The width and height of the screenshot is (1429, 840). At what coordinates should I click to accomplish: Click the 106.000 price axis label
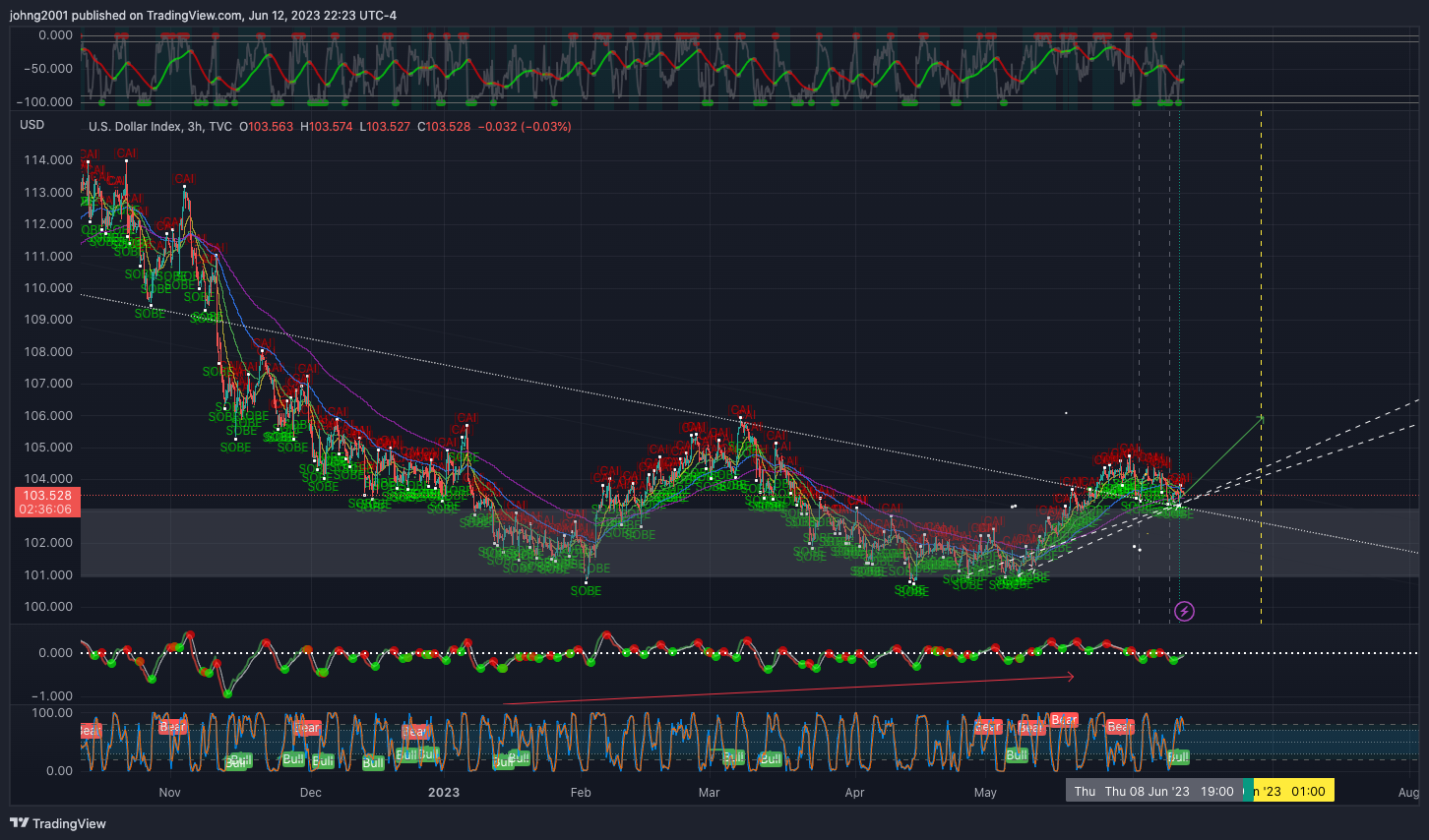48,416
